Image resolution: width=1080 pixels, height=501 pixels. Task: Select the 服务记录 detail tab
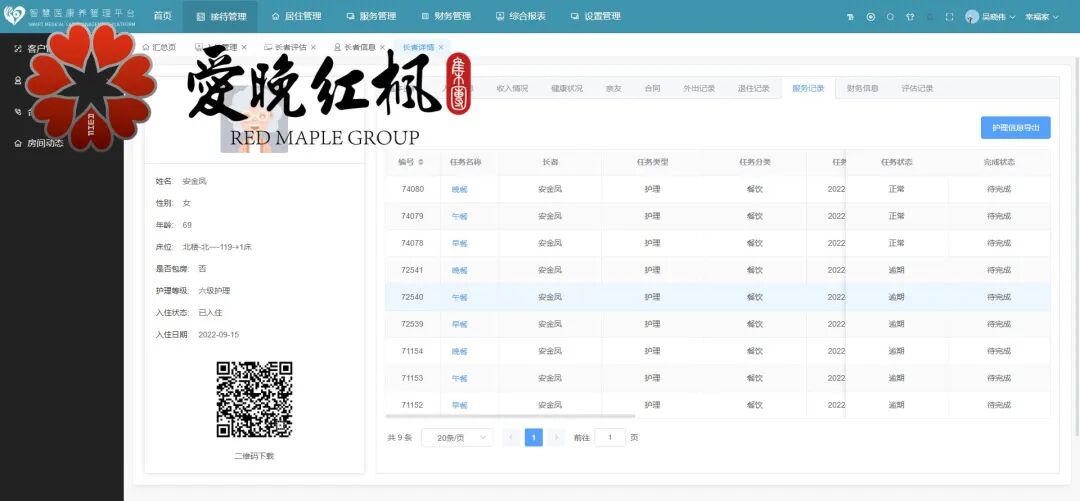point(808,88)
